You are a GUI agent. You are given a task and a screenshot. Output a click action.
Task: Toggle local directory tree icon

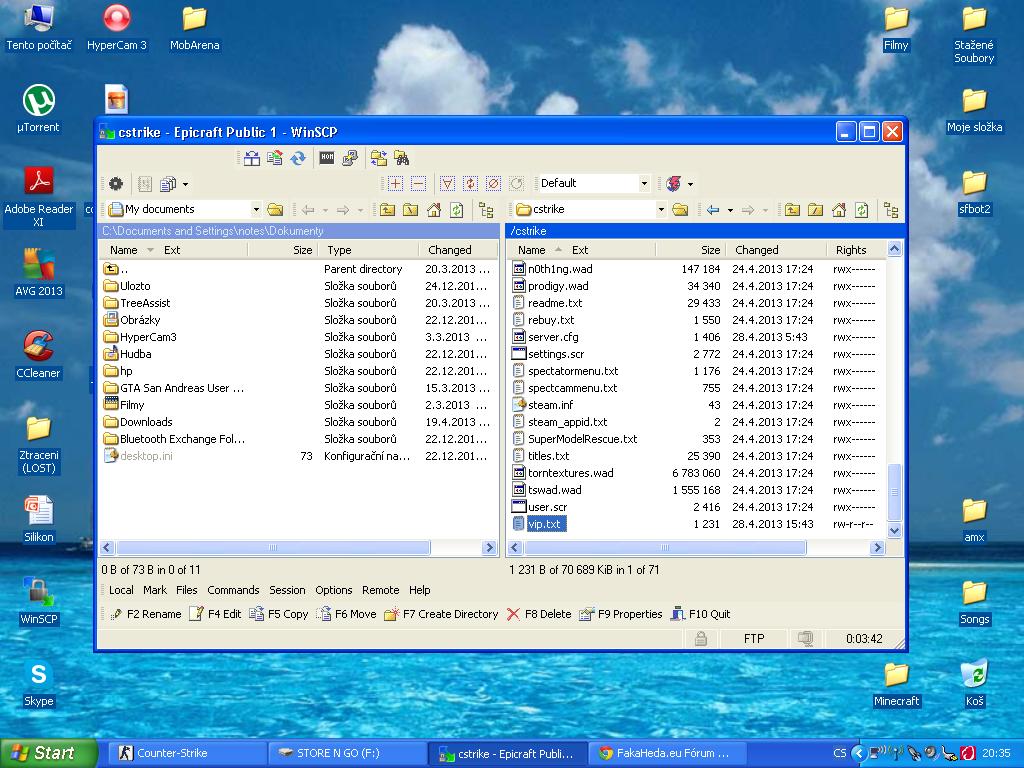486,210
